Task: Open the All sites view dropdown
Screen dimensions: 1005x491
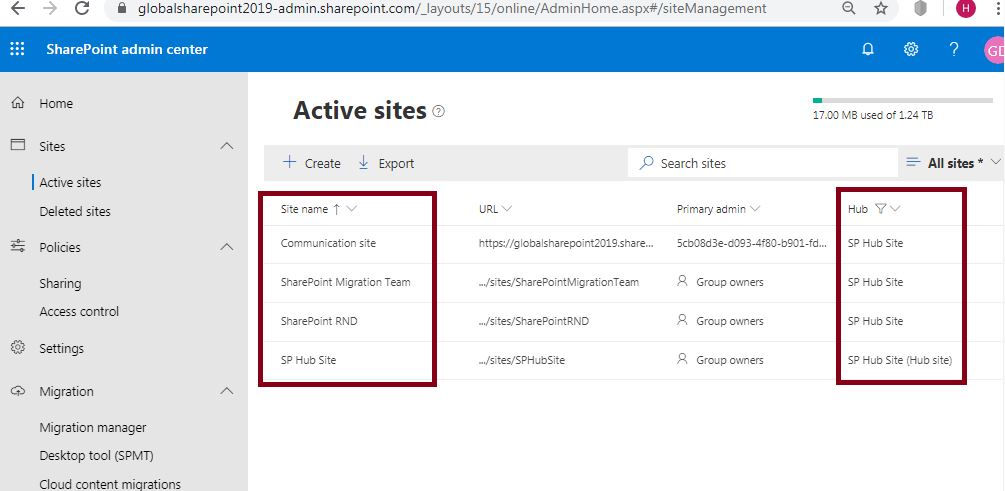Action: pyautogui.click(x=953, y=163)
